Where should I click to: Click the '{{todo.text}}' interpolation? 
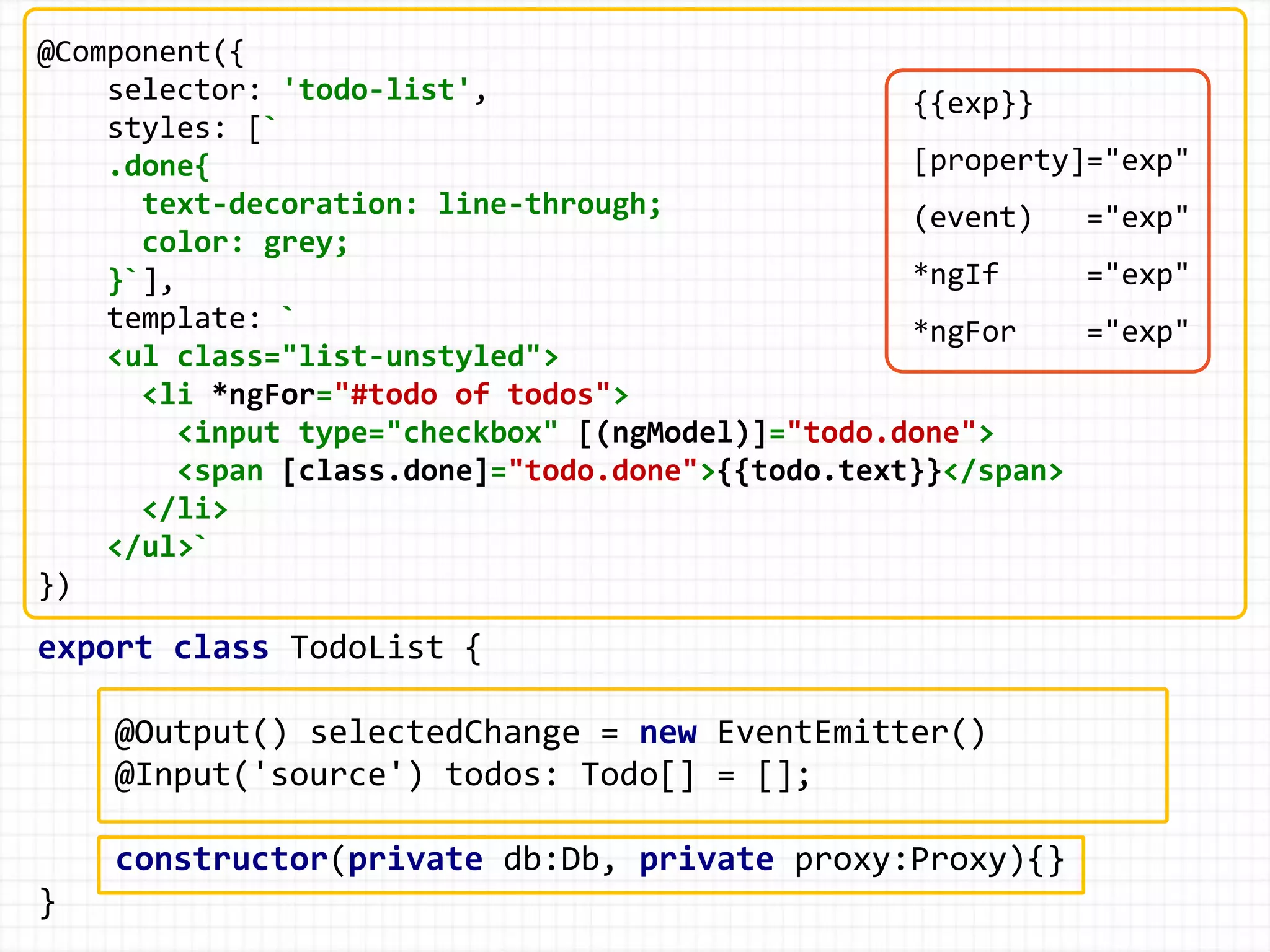(x=830, y=471)
